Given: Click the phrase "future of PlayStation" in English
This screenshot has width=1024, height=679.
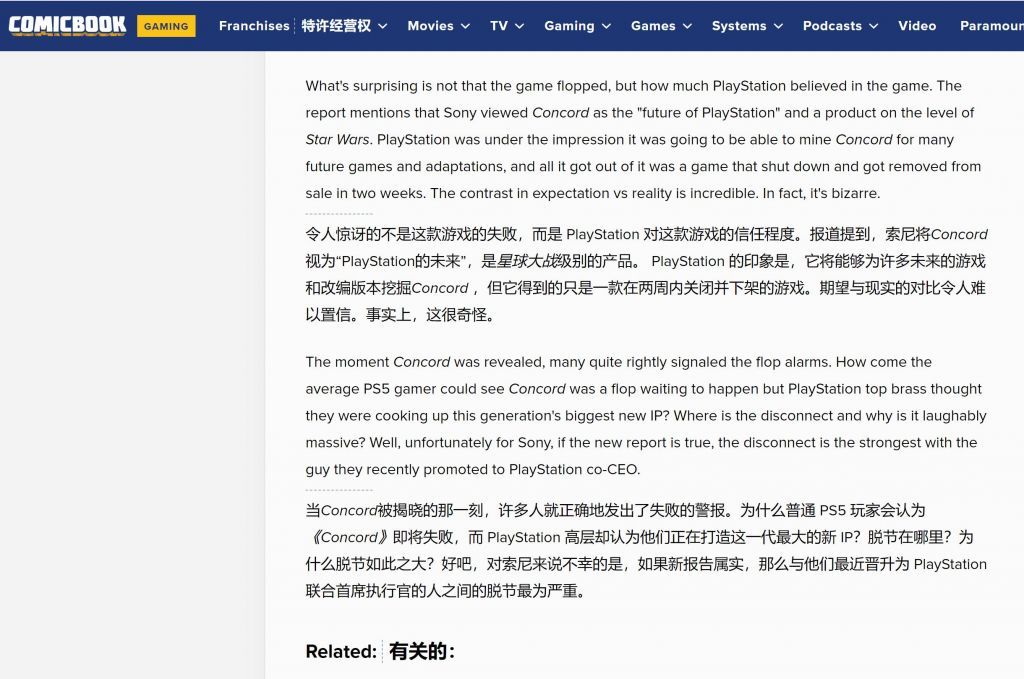Looking at the screenshot, I should coord(709,113).
